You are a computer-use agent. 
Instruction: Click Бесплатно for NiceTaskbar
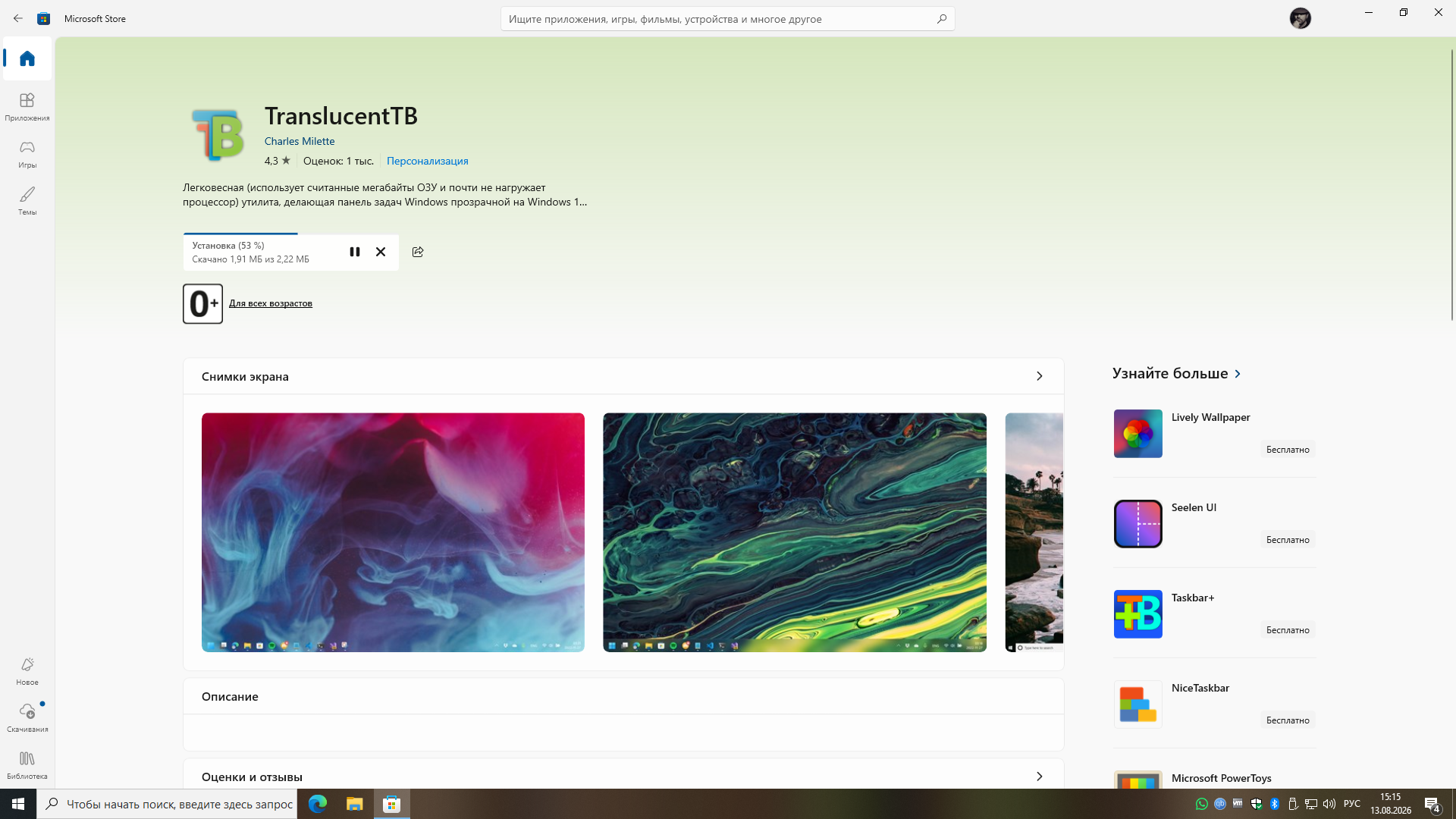tap(1288, 720)
